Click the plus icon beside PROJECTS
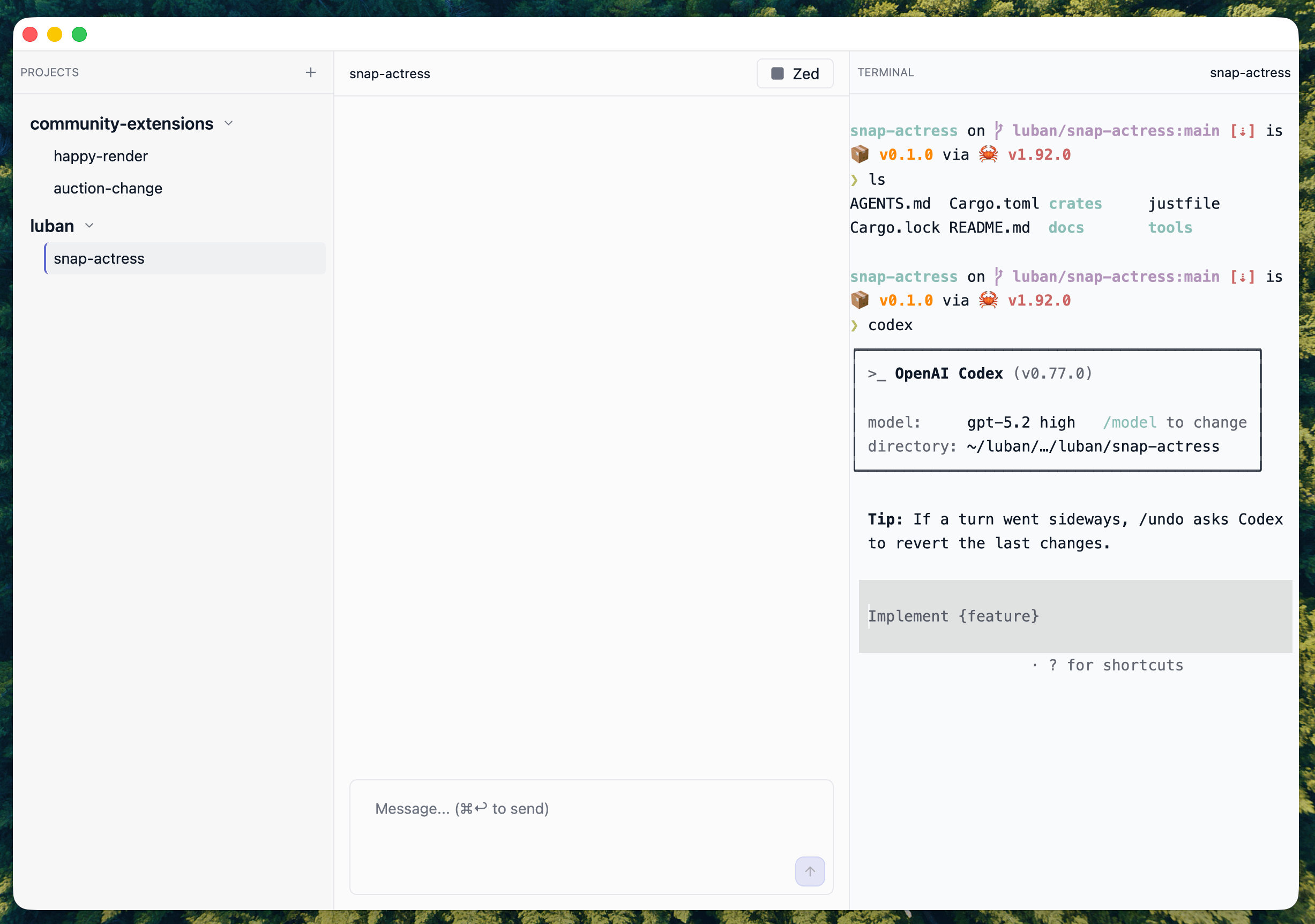 tap(310, 72)
